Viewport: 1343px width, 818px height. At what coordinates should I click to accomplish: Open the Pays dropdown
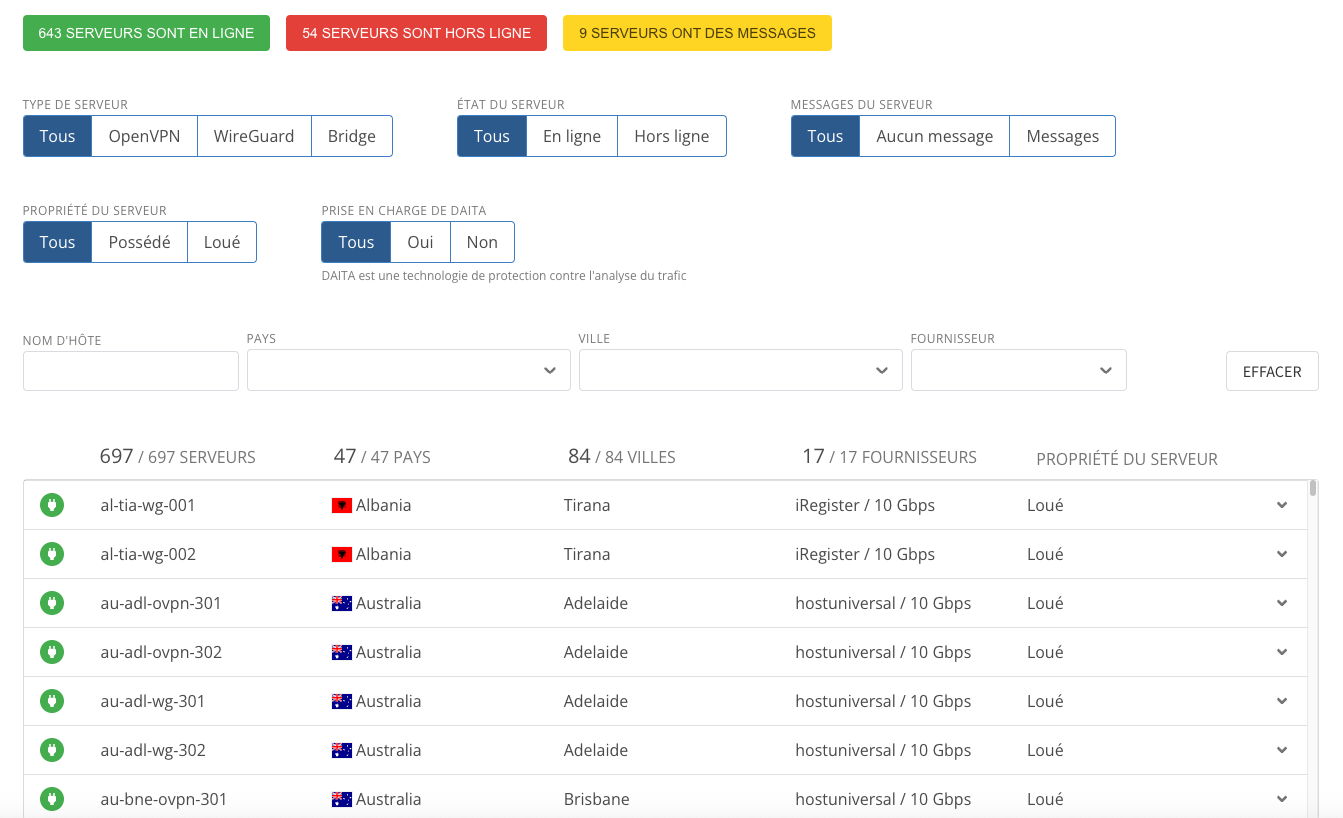[x=408, y=370]
